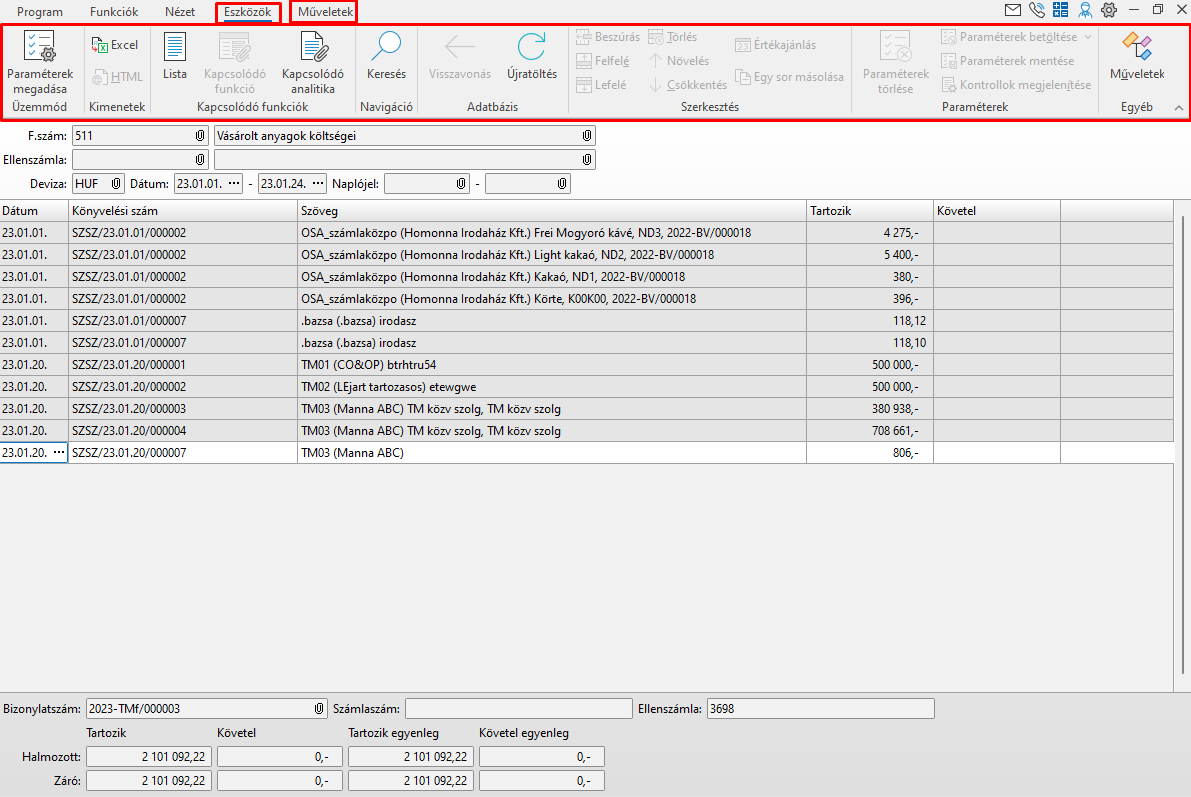Click the user profile icon in the title bar
Screen dimensions: 1191x797
click(1085, 11)
